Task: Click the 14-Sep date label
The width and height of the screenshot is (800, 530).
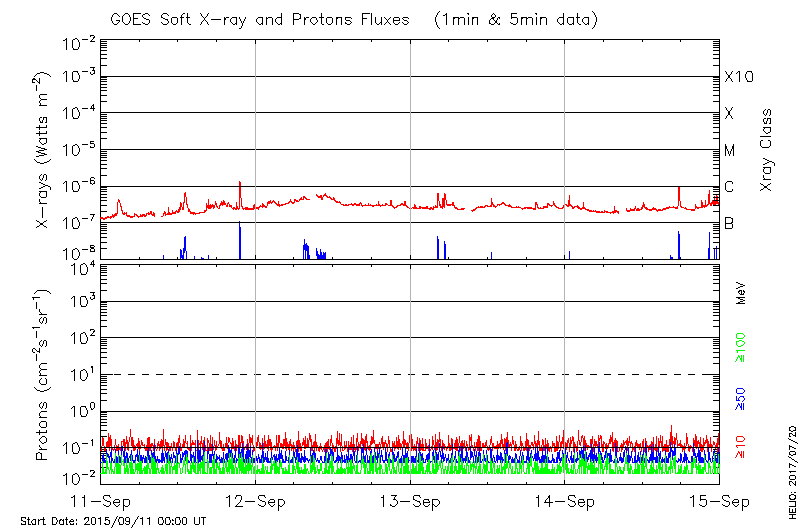Action: 565,501
